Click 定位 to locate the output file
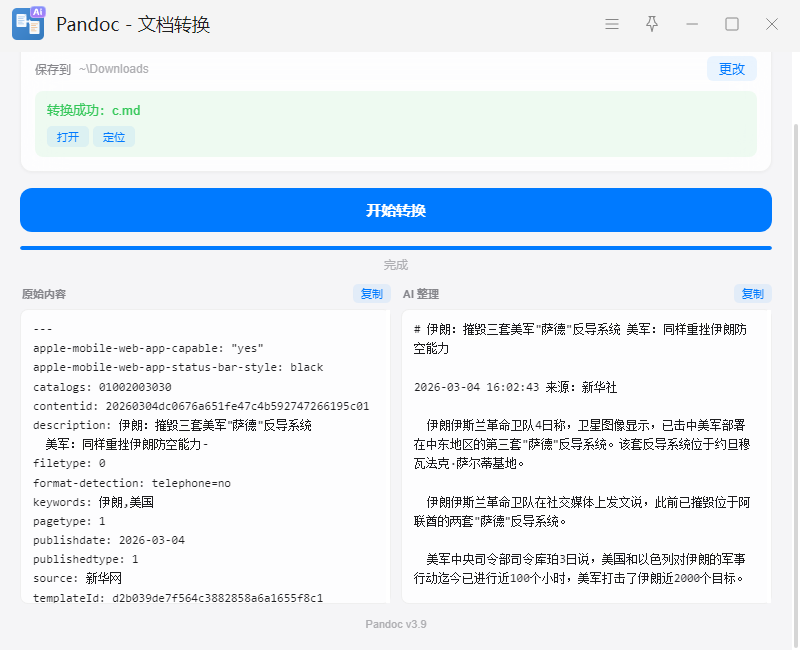Viewport: 800px width, 650px height. point(114,137)
